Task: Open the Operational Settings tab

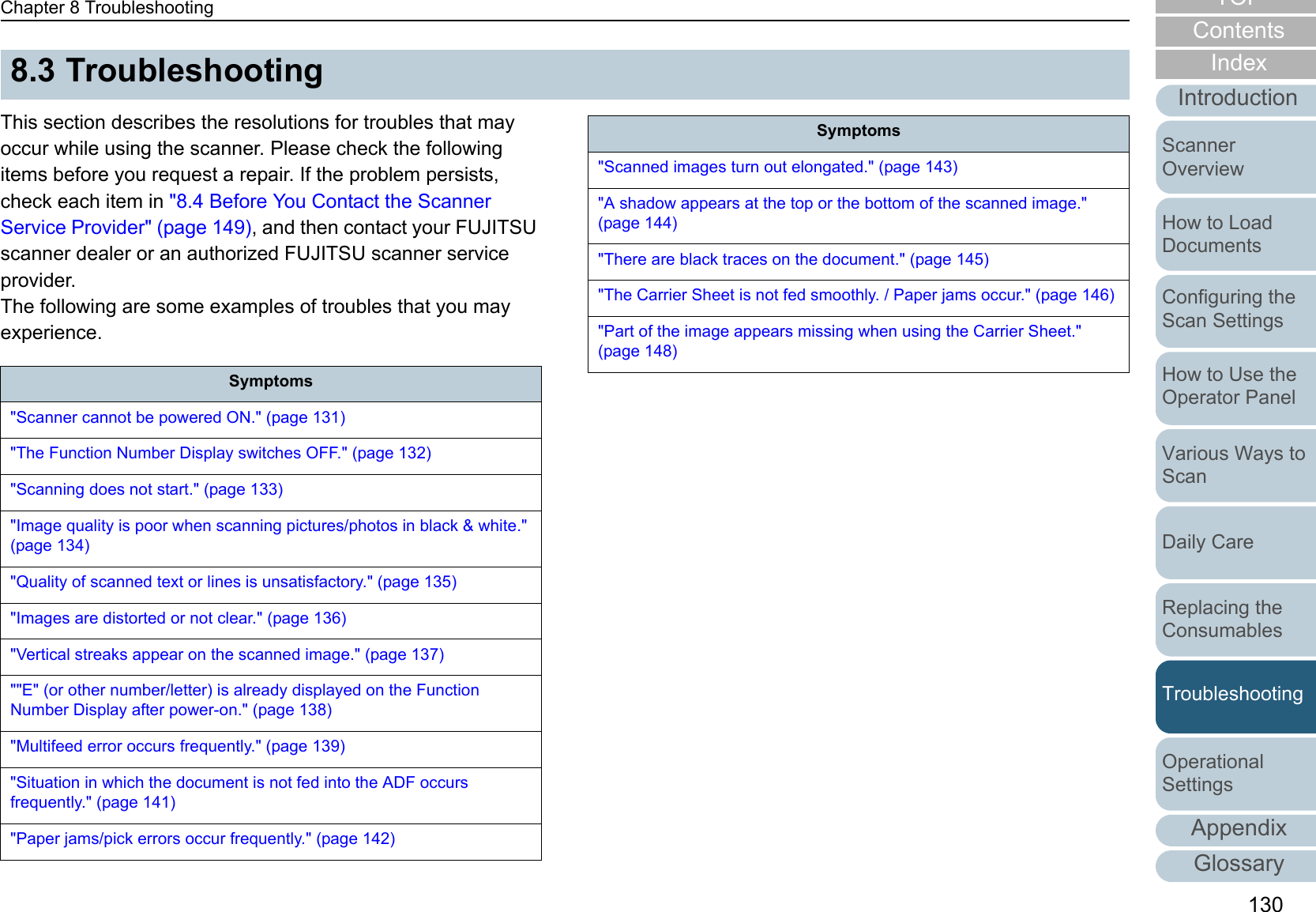Action: point(1235,773)
